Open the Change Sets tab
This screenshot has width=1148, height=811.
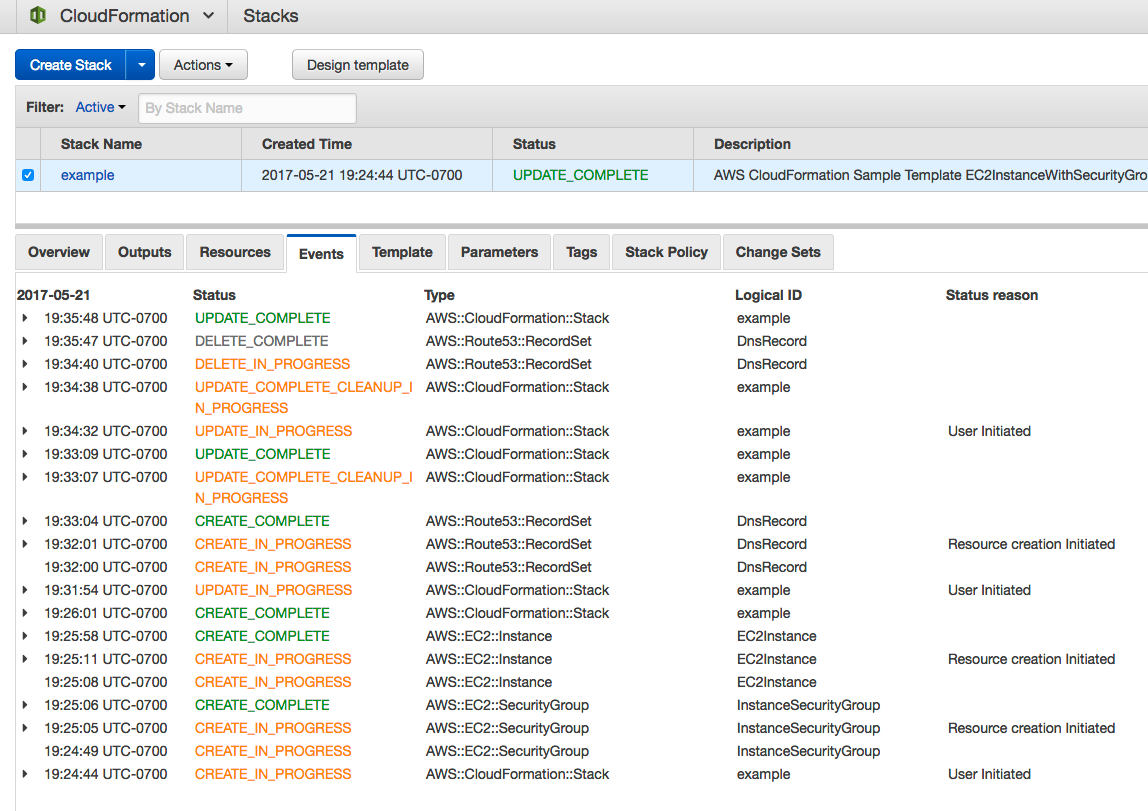[778, 252]
